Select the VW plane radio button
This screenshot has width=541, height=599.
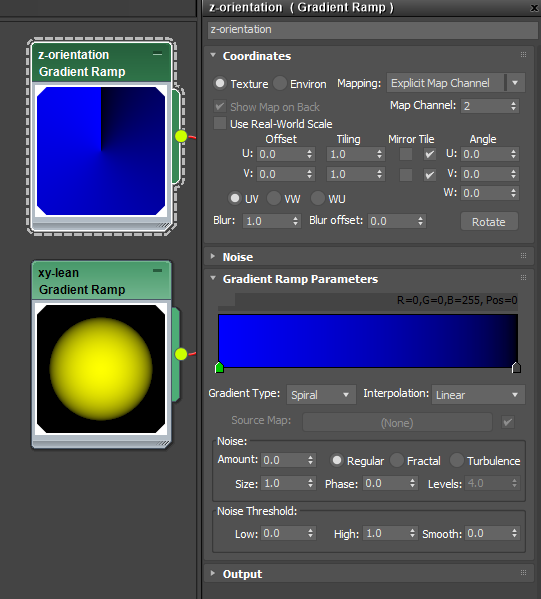tap(274, 198)
